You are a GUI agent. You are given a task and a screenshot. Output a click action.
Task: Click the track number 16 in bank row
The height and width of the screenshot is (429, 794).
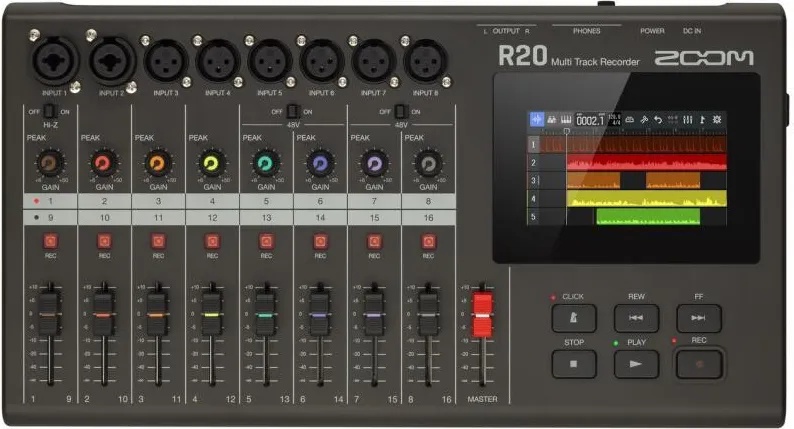(x=428, y=217)
